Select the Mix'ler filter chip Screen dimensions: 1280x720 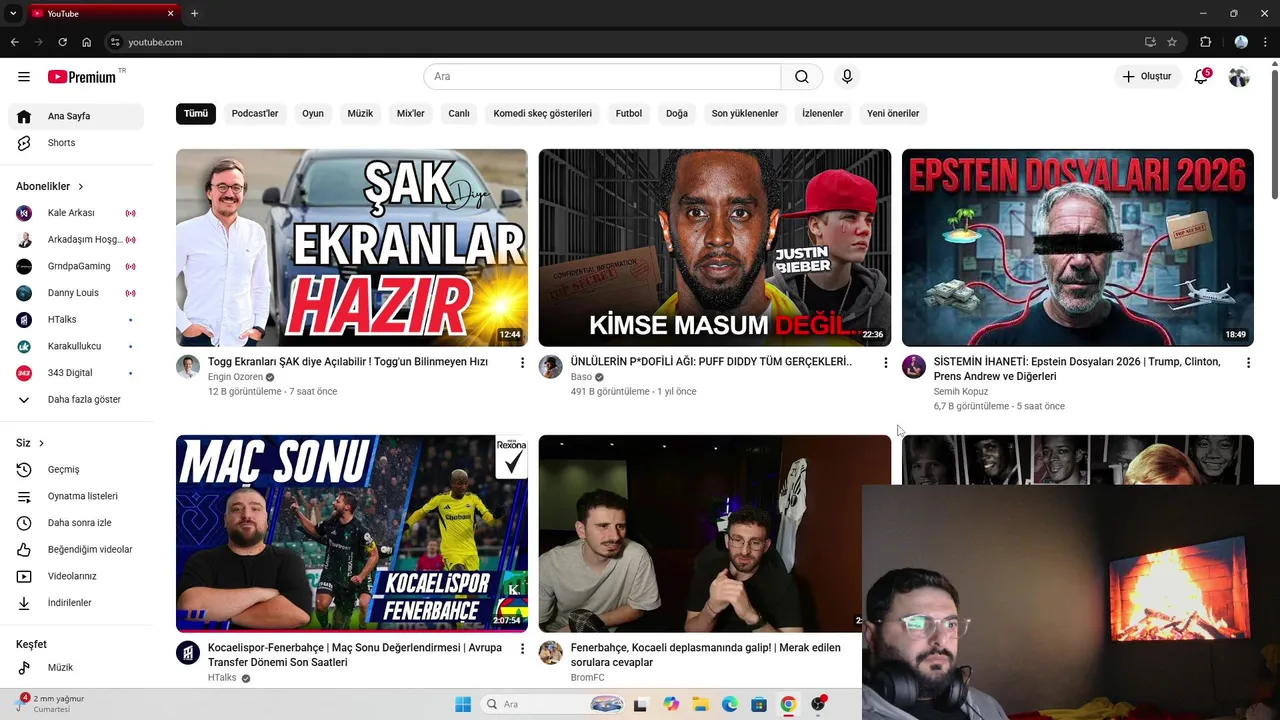(x=411, y=113)
